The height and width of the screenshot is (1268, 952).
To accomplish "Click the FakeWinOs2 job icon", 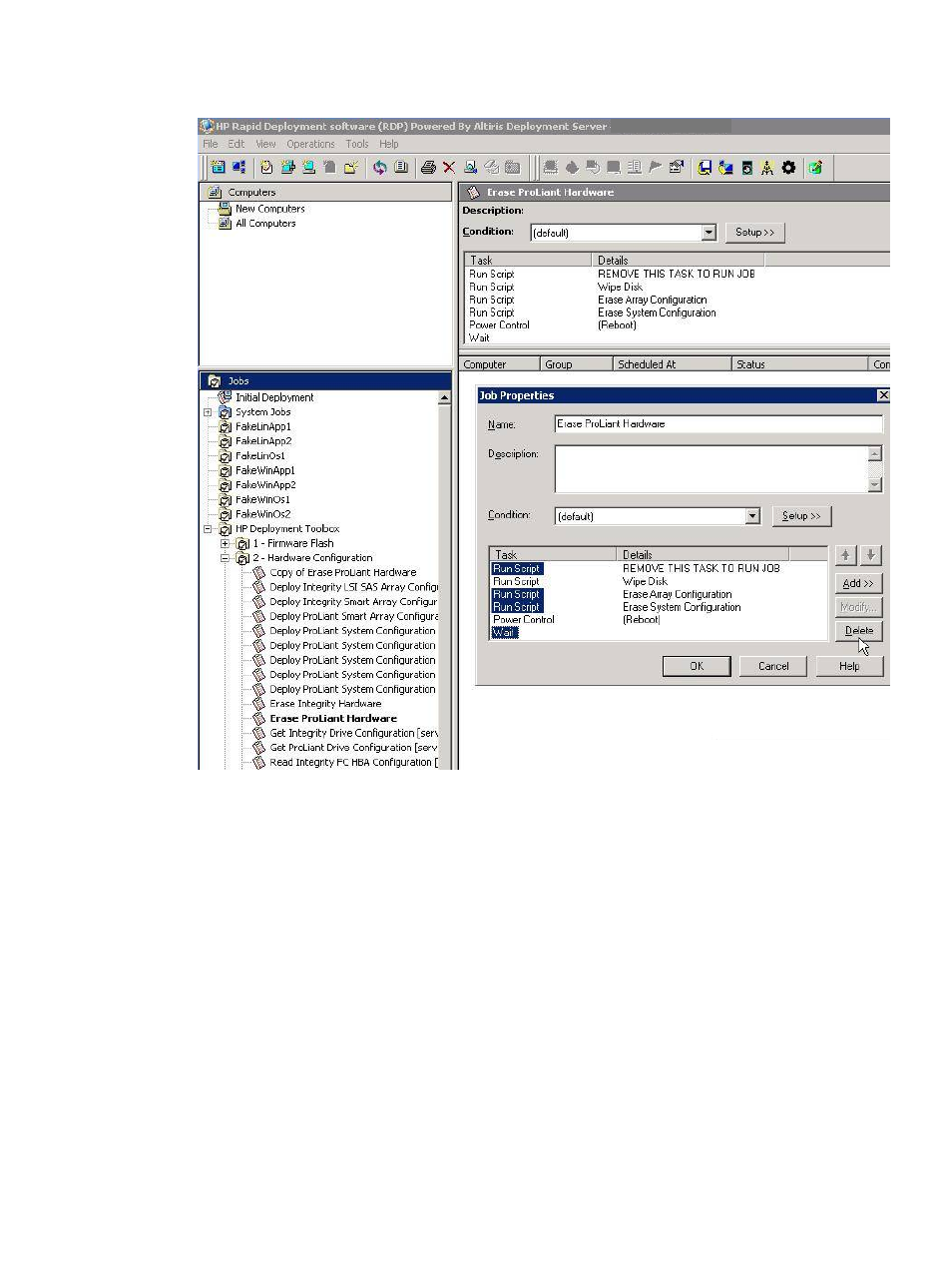I will tap(225, 514).
